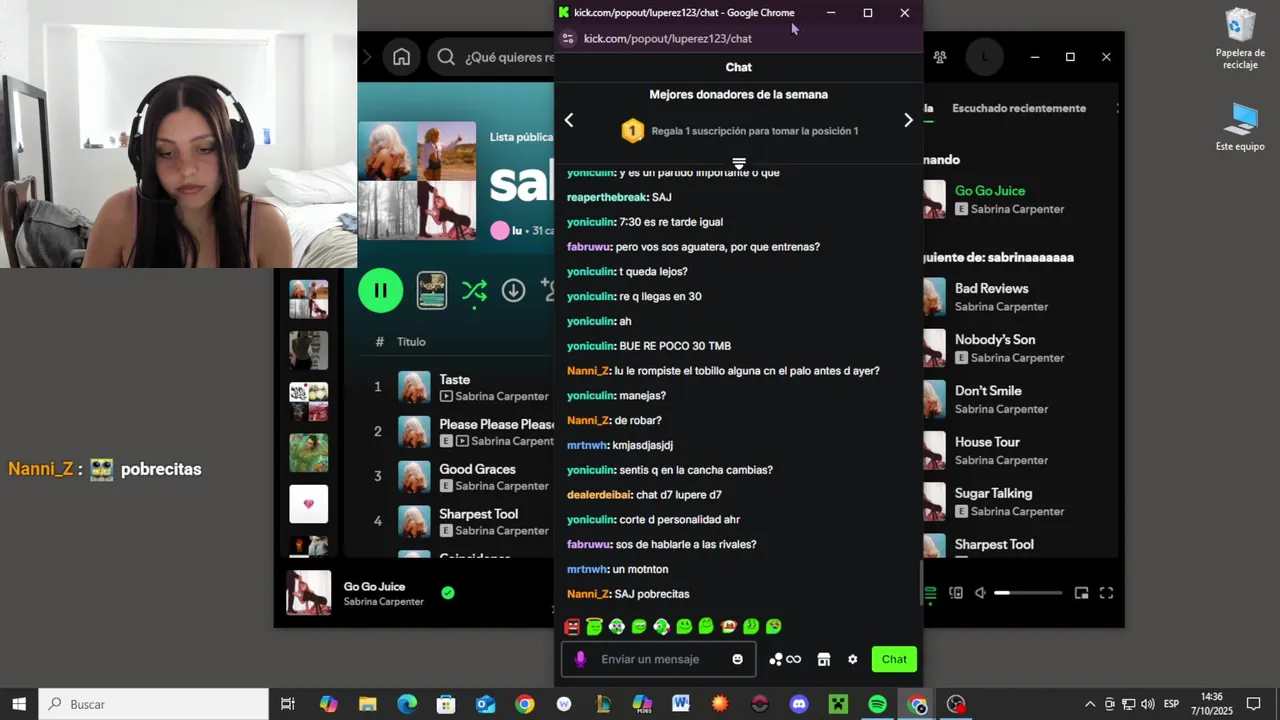The height and width of the screenshot is (720, 1280).
Task: Open mrtnwh's name on 'un motnton' message
Action: (x=587, y=570)
